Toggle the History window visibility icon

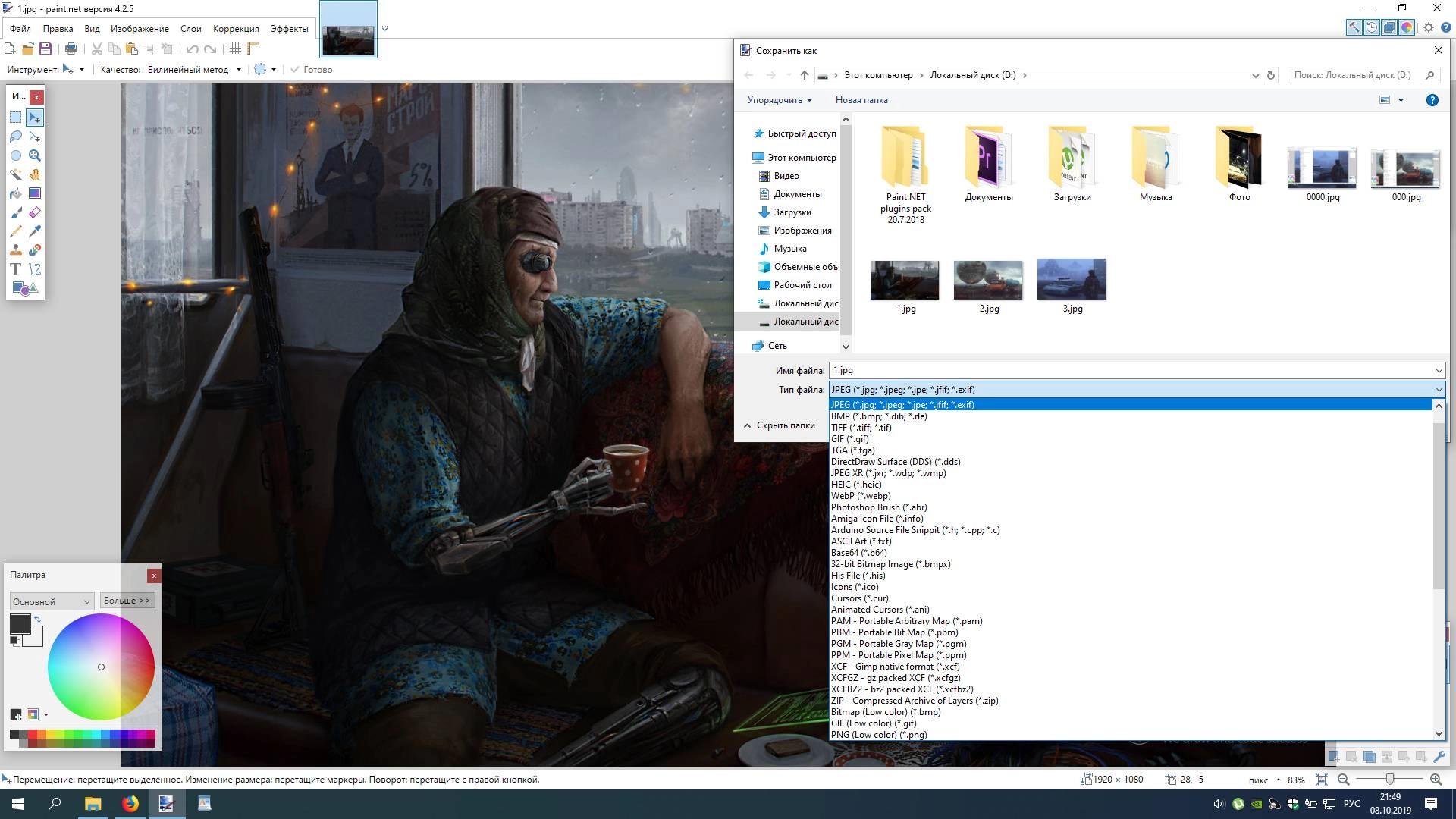[1372, 27]
